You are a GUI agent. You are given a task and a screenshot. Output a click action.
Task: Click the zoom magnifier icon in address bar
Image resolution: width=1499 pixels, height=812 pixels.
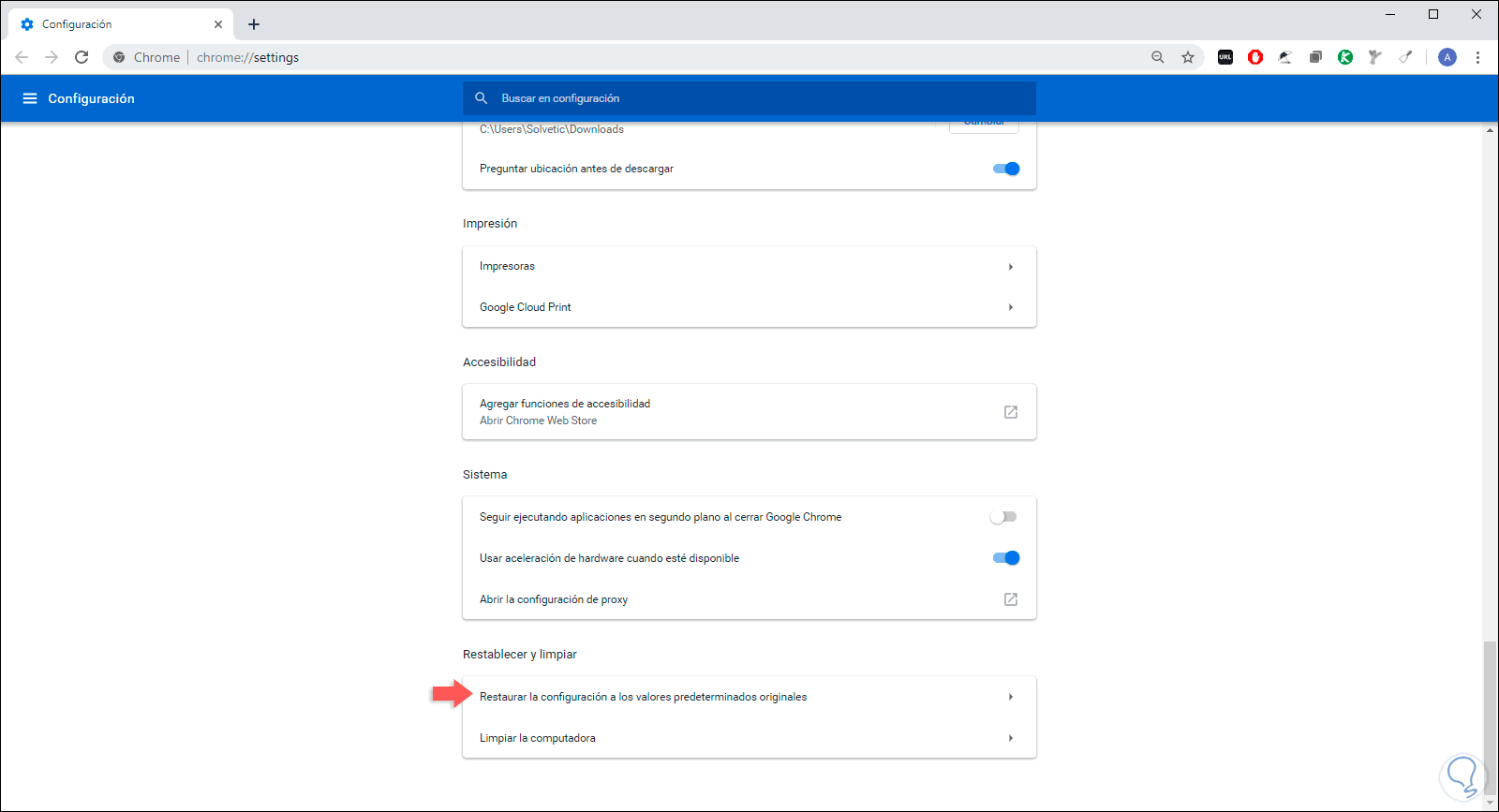pos(1158,57)
